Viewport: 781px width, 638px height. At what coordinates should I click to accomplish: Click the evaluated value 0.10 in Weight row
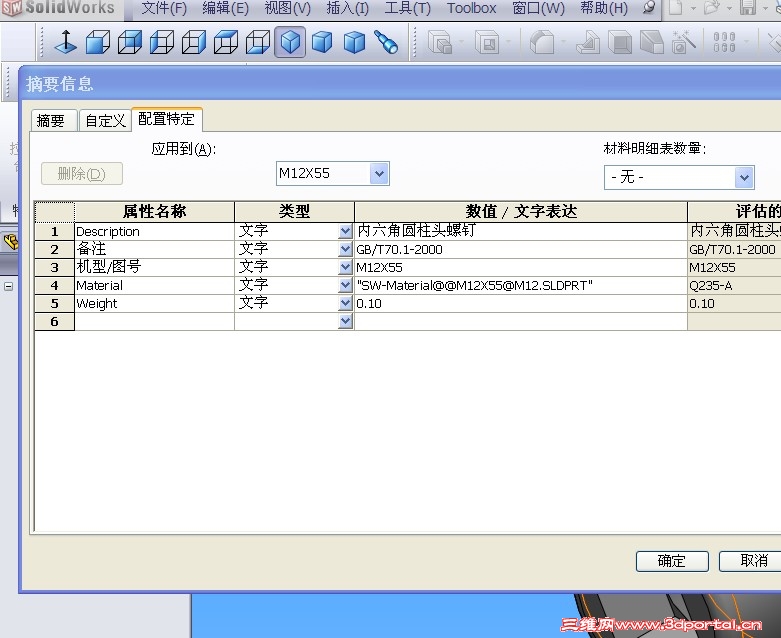[x=734, y=303]
